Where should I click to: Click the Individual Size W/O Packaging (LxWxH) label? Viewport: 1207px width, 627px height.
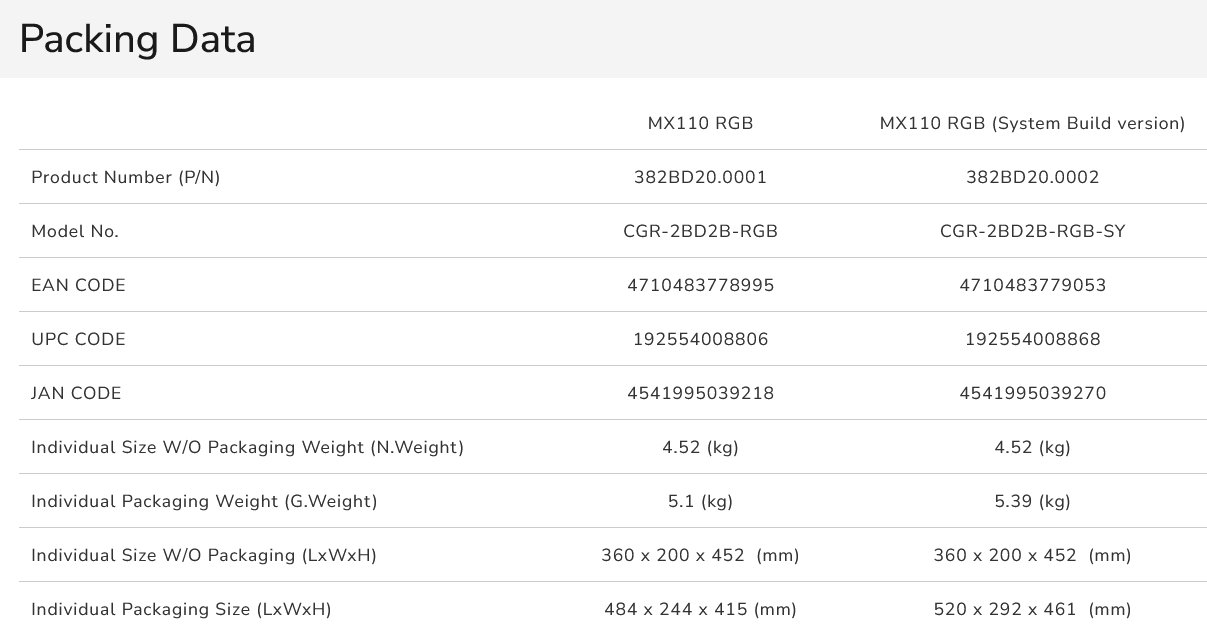click(204, 556)
